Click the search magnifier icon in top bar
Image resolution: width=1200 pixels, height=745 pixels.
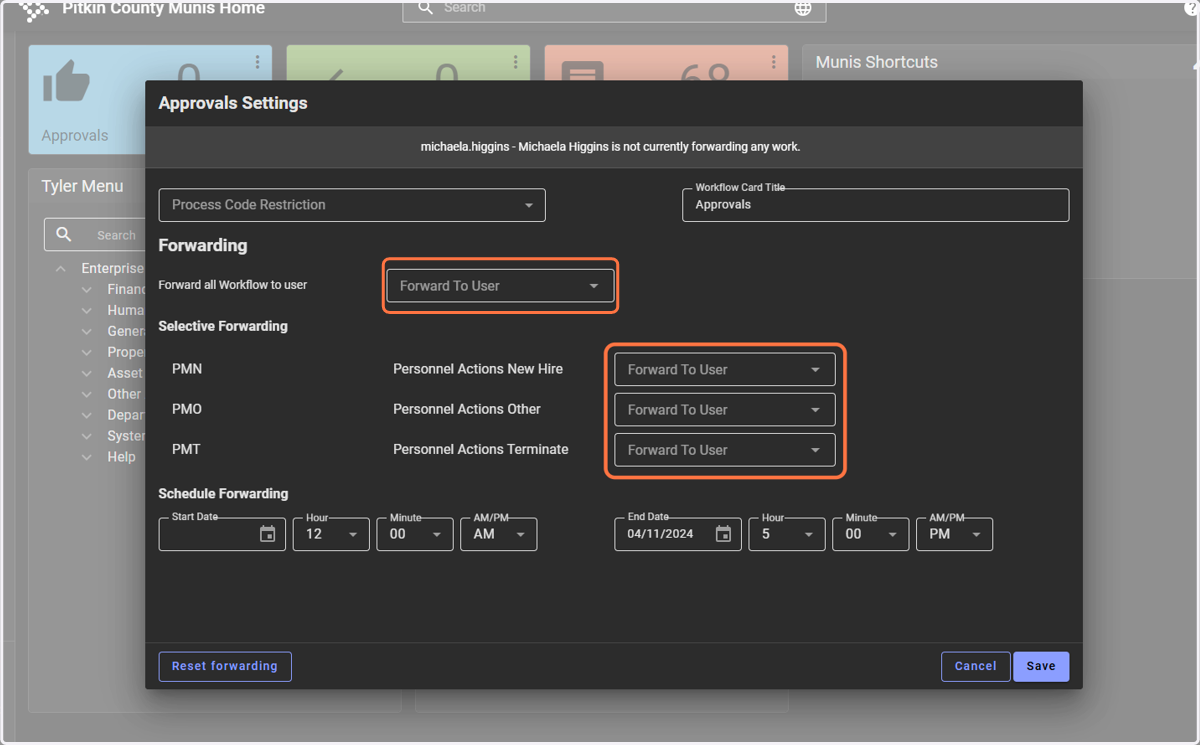(x=425, y=8)
